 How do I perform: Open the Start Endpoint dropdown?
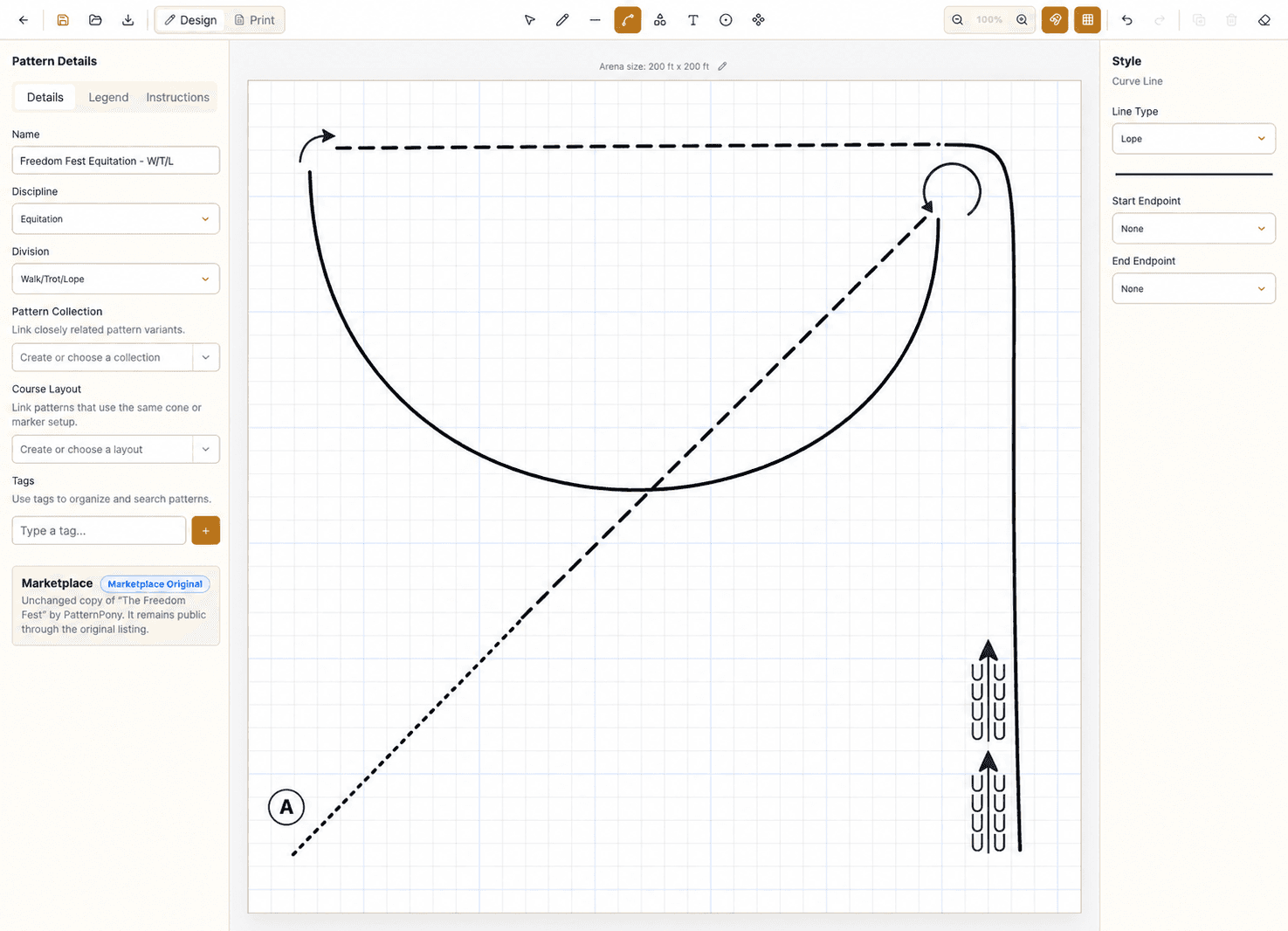[1194, 229]
